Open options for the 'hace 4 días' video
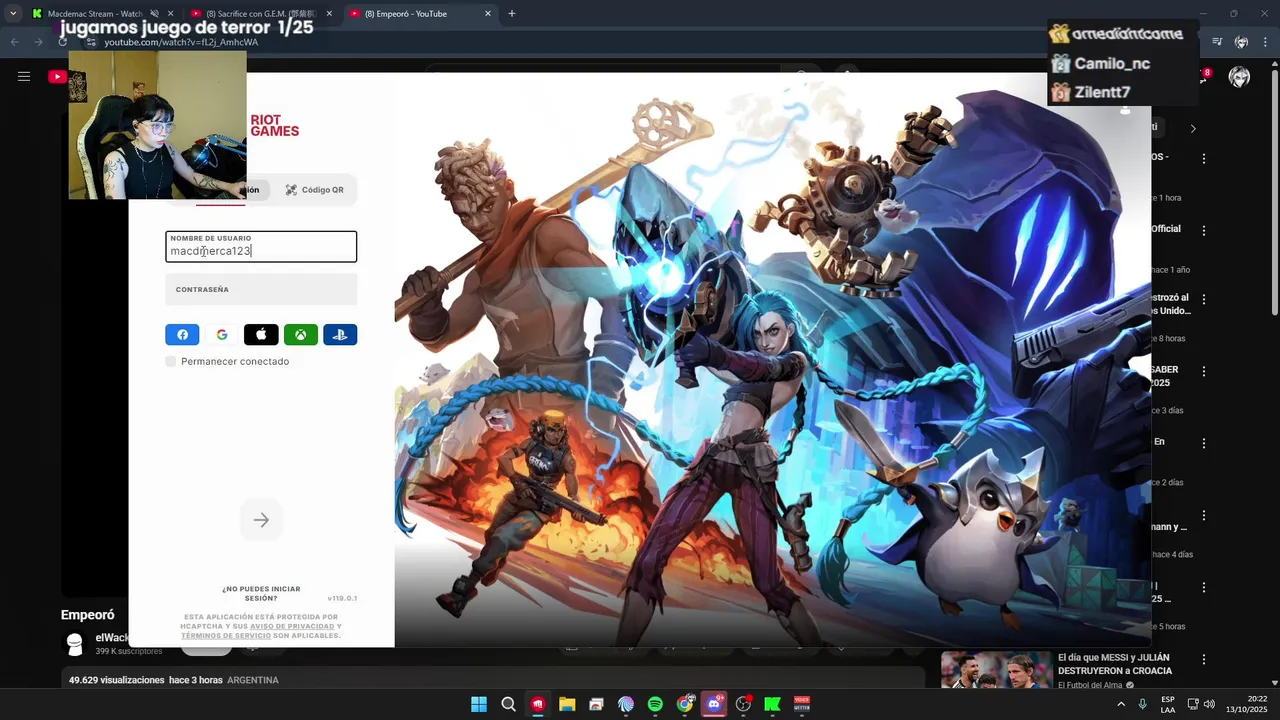1280x720 pixels. [x=1204, y=515]
